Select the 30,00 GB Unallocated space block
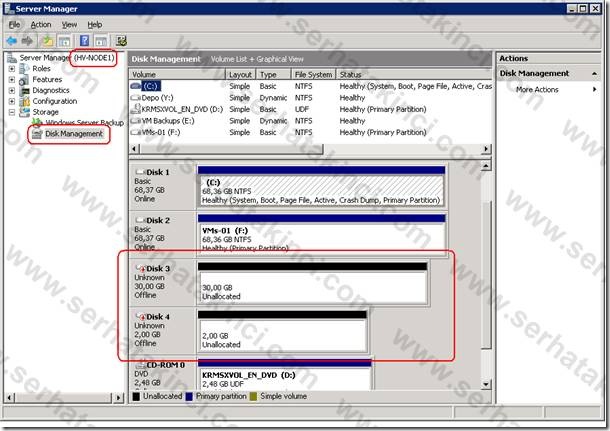610x431 pixels. pyautogui.click(x=313, y=283)
